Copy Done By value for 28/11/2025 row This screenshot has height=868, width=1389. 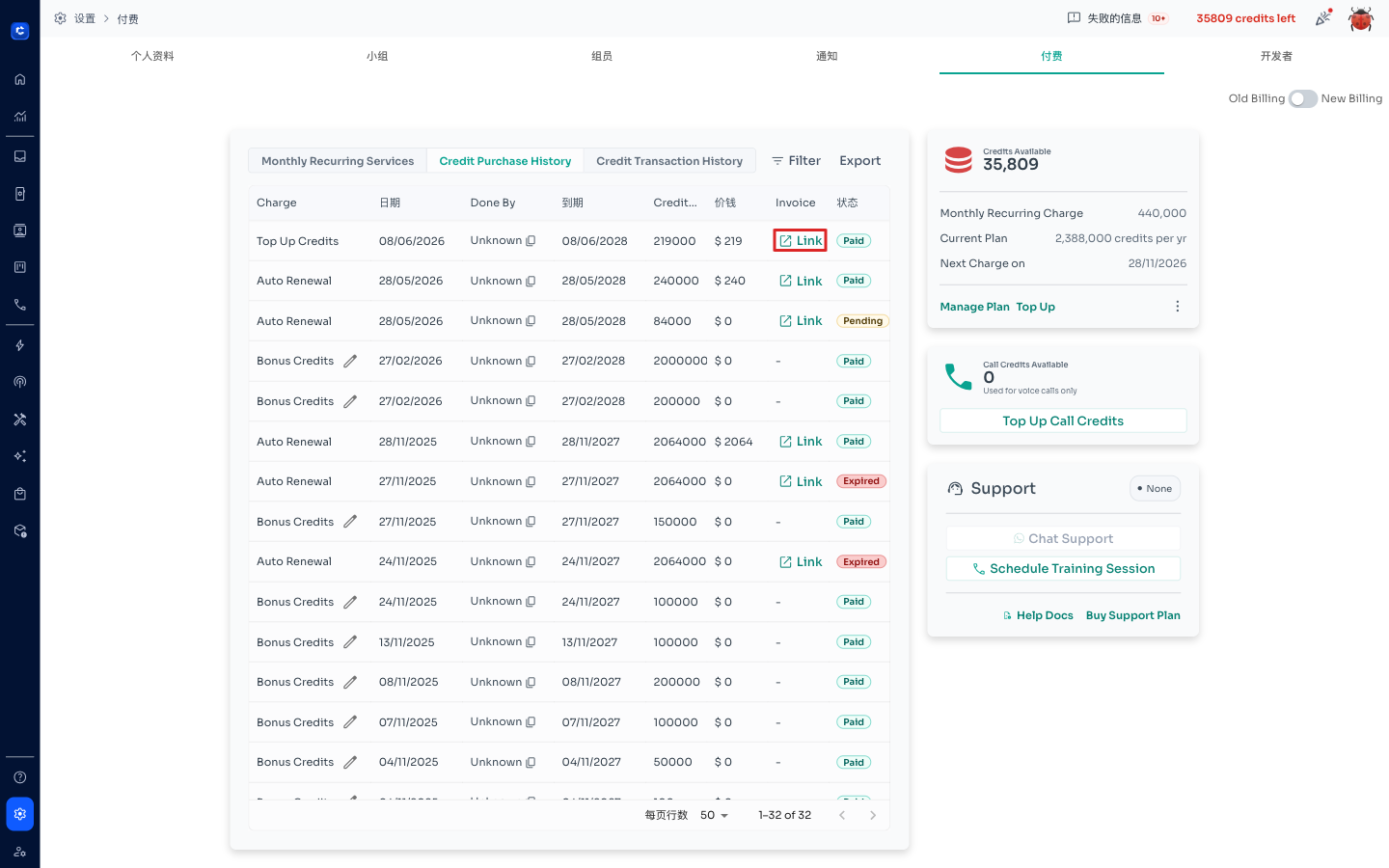(531, 442)
